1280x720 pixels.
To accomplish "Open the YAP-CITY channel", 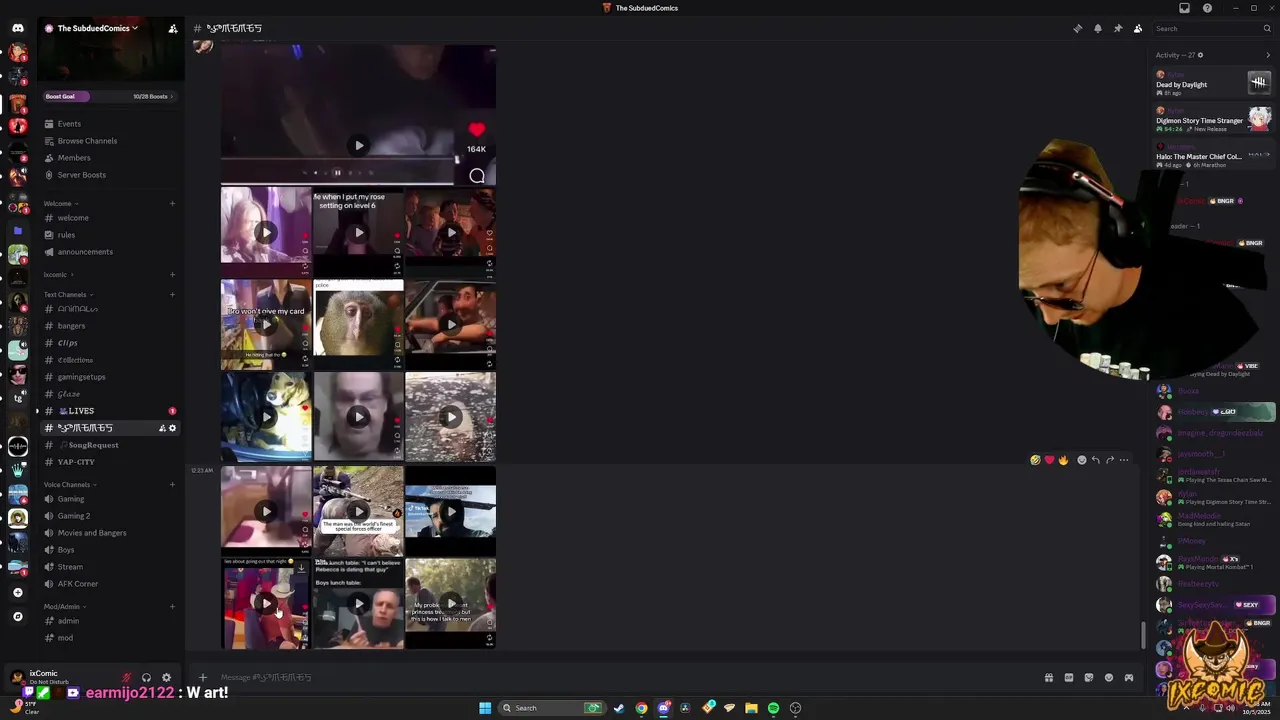I will 110,462.
